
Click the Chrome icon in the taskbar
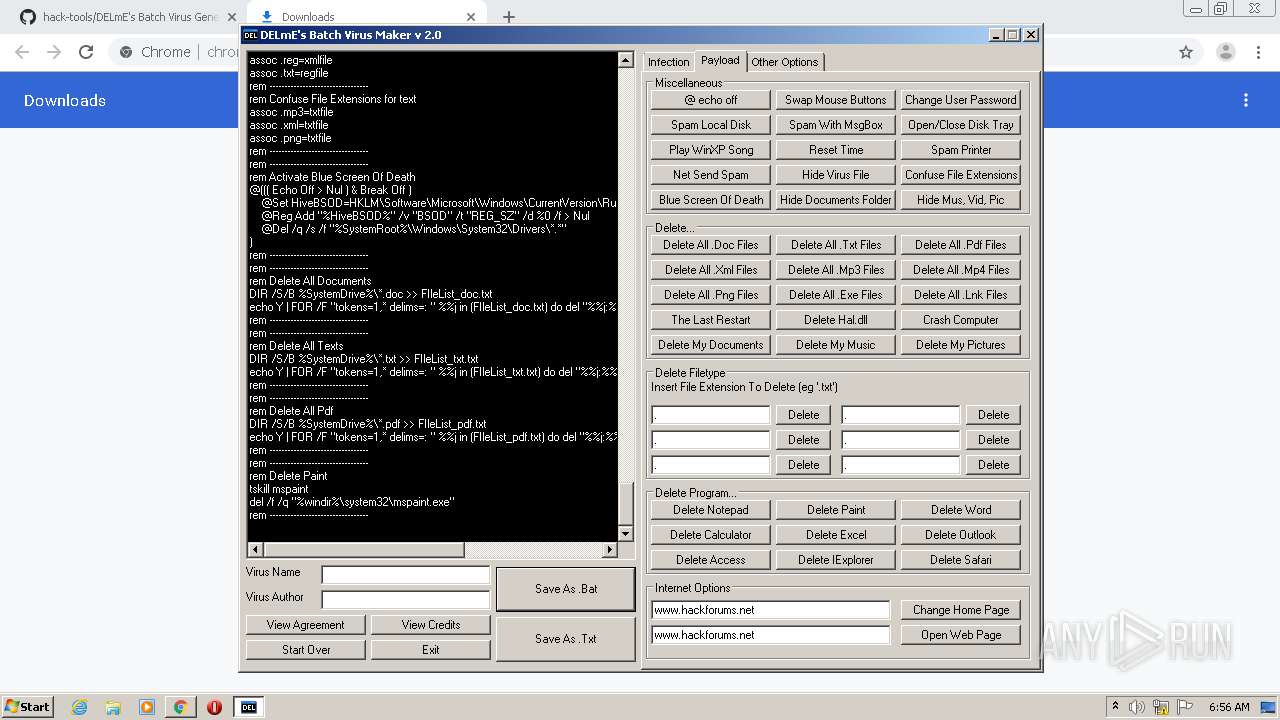180,707
